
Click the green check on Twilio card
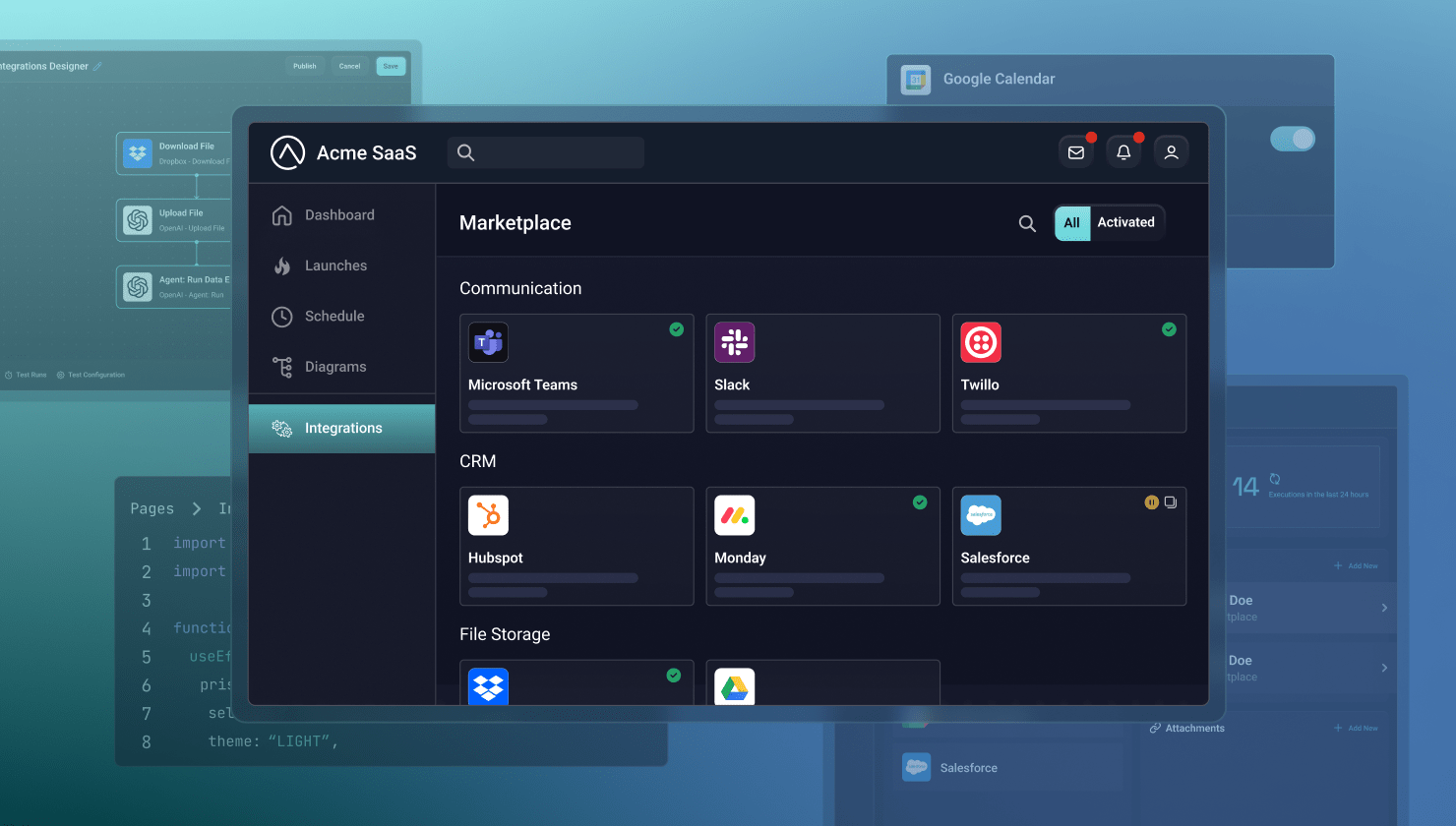pos(1169,329)
